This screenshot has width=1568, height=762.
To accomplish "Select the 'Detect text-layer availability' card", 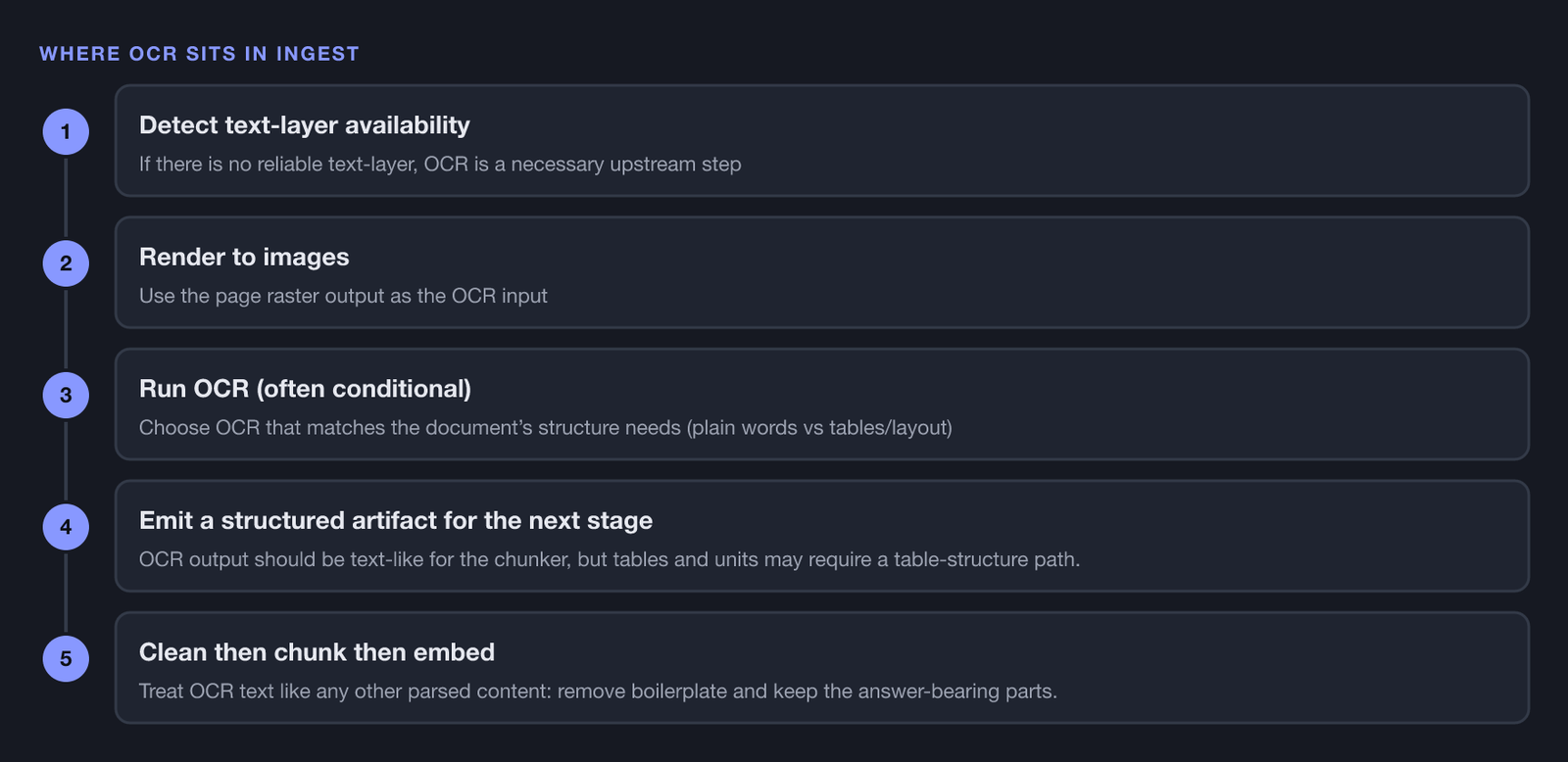I will coord(822,140).
